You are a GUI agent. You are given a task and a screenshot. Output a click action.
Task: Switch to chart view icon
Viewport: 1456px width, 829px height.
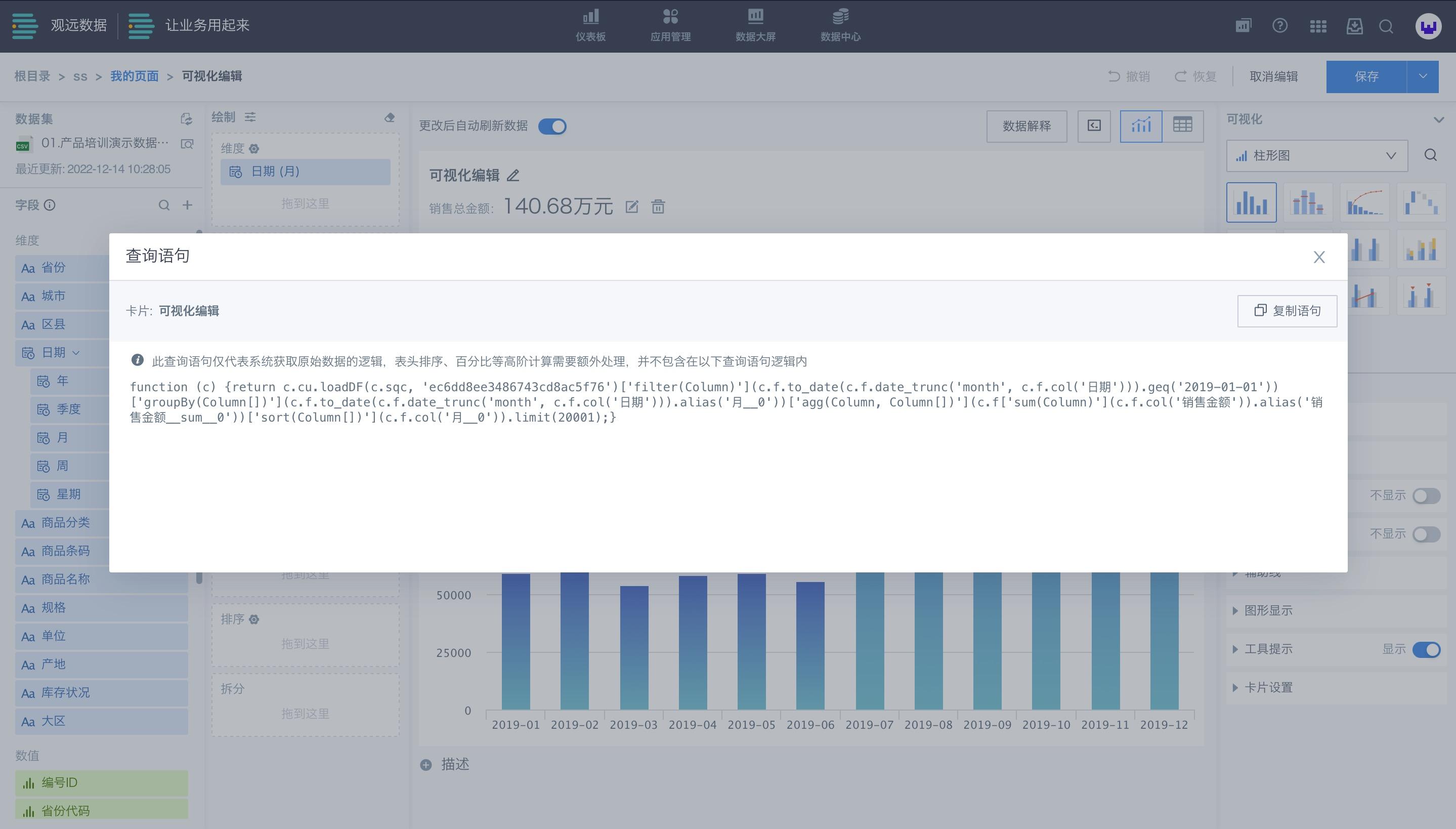tap(1141, 126)
